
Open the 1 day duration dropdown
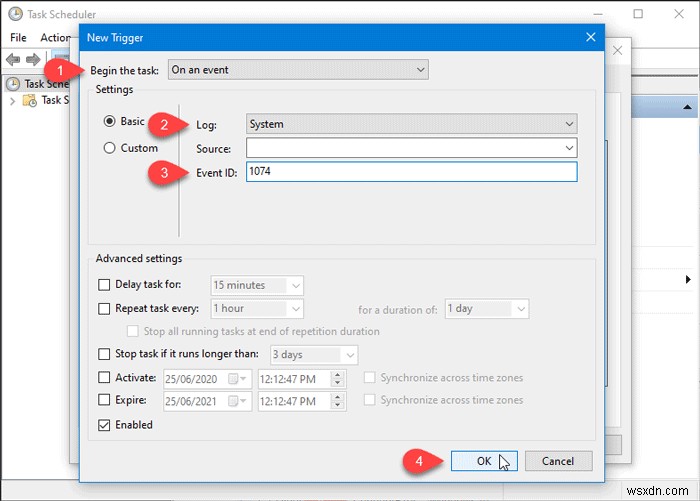click(487, 309)
